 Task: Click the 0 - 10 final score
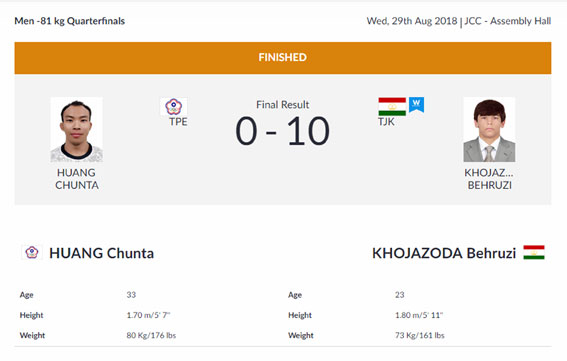(x=282, y=131)
